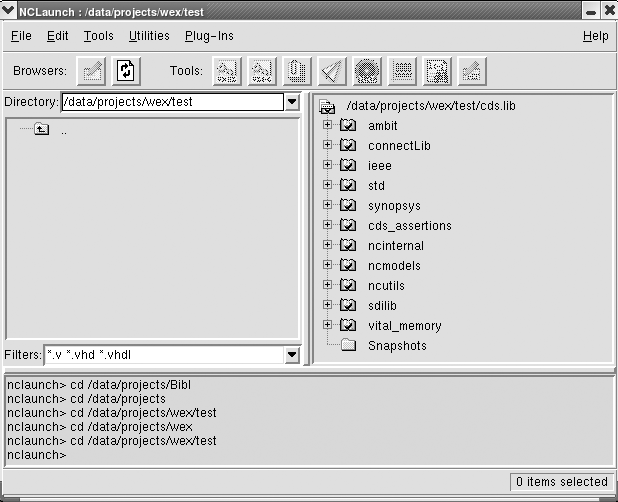Launch the Verilog compiler tool icon
The image size is (618, 502).
[262, 71]
